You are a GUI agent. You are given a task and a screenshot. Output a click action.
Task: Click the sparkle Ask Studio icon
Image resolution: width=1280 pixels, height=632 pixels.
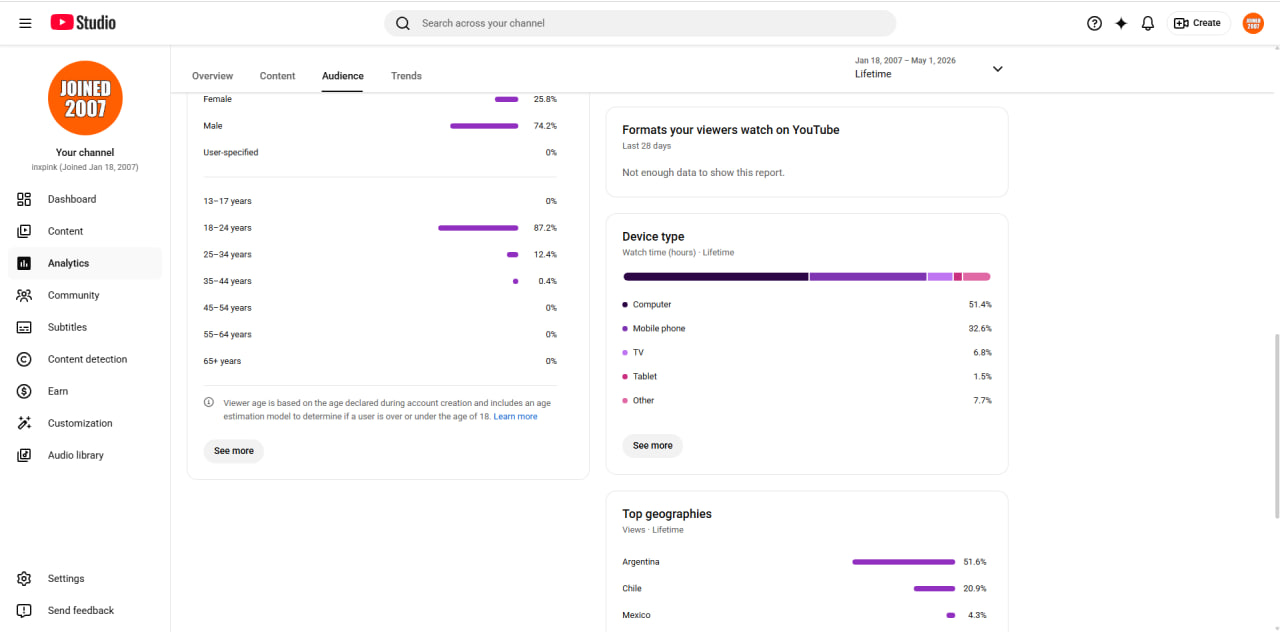[x=1121, y=23]
